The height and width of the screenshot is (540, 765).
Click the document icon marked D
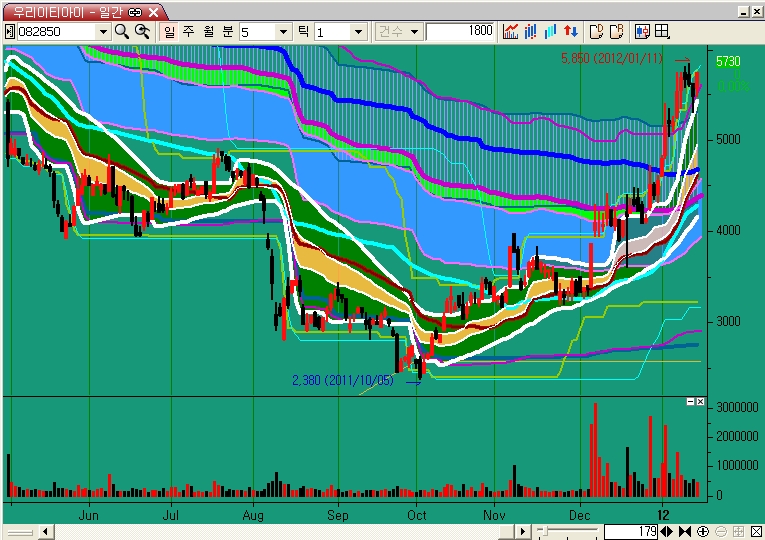(x=596, y=31)
